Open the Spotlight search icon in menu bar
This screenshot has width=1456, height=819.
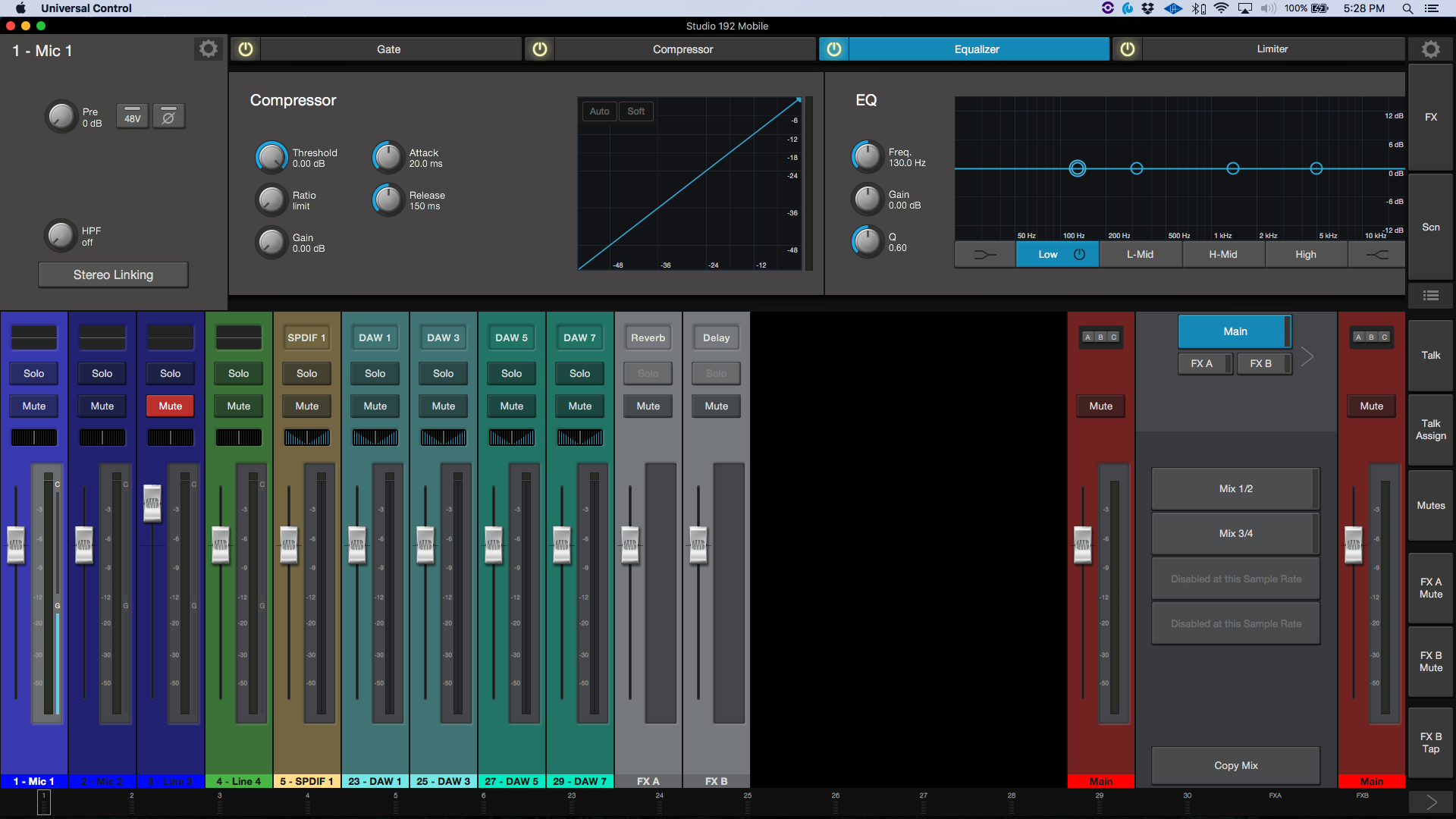tap(1407, 8)
